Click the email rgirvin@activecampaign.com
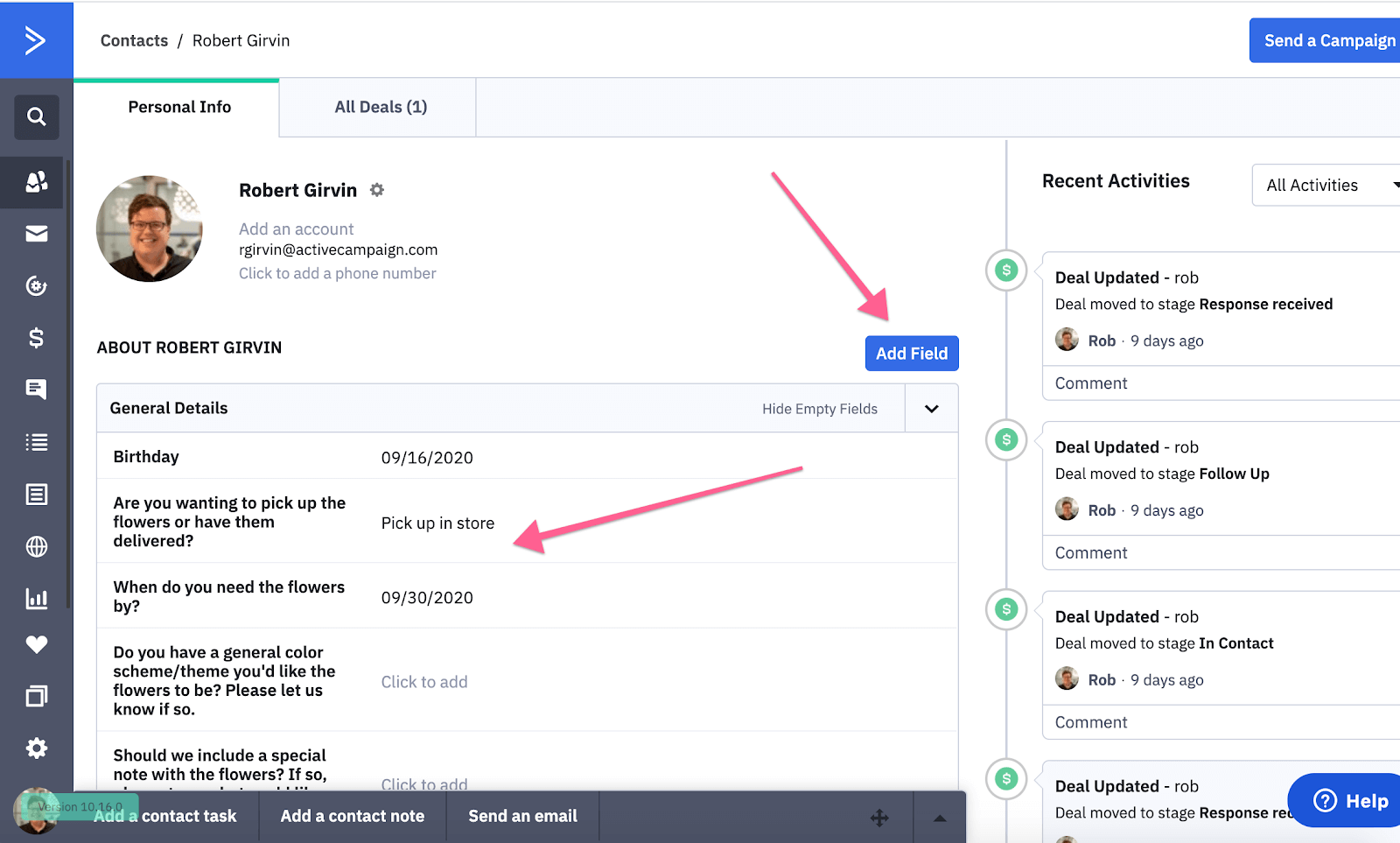The width and height of the screenshot is (1400, 843). click(339, 249)
